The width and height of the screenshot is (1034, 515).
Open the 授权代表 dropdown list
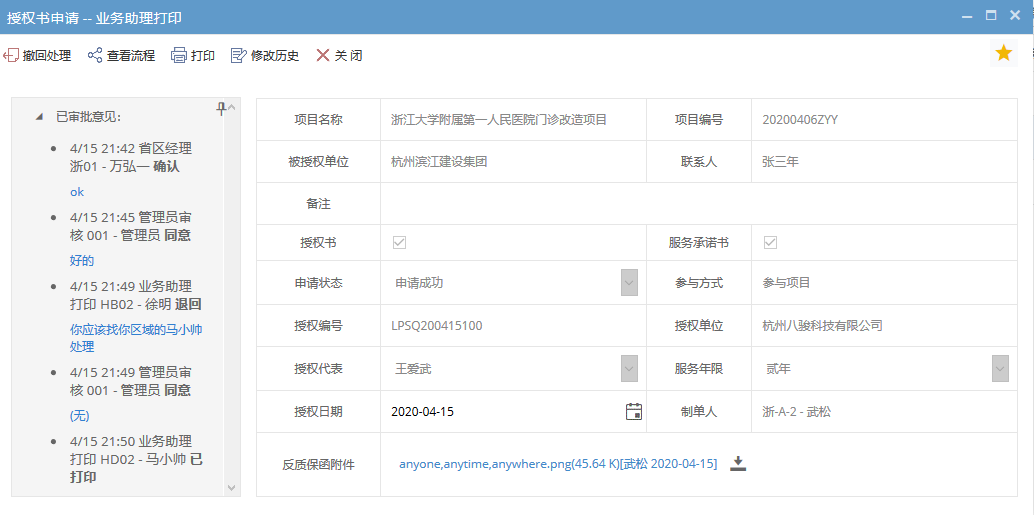click(629, 369)
